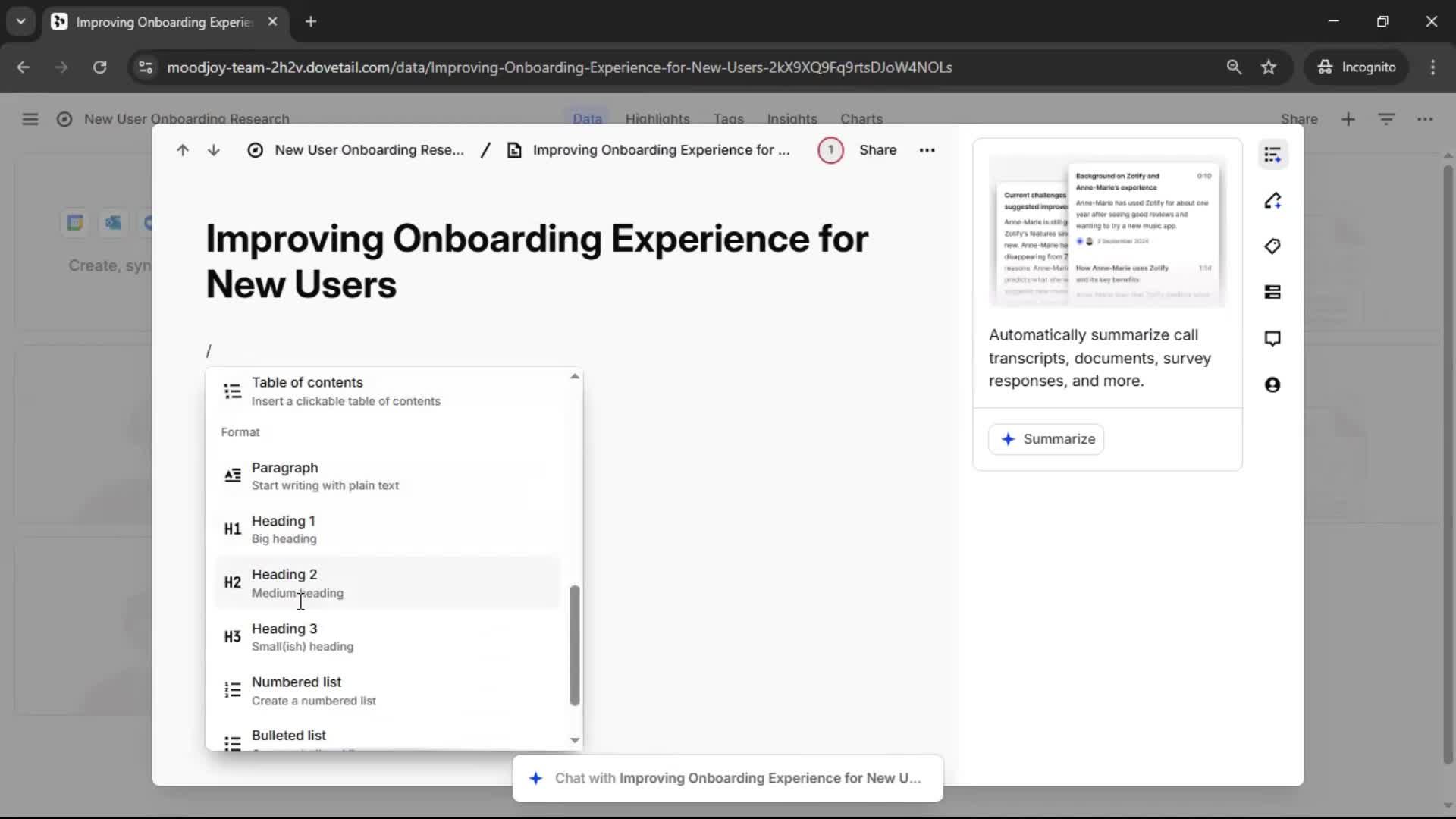Click the Summarize button
1456x819 pixels.
pyautogui.click(x=1046, y=439)
